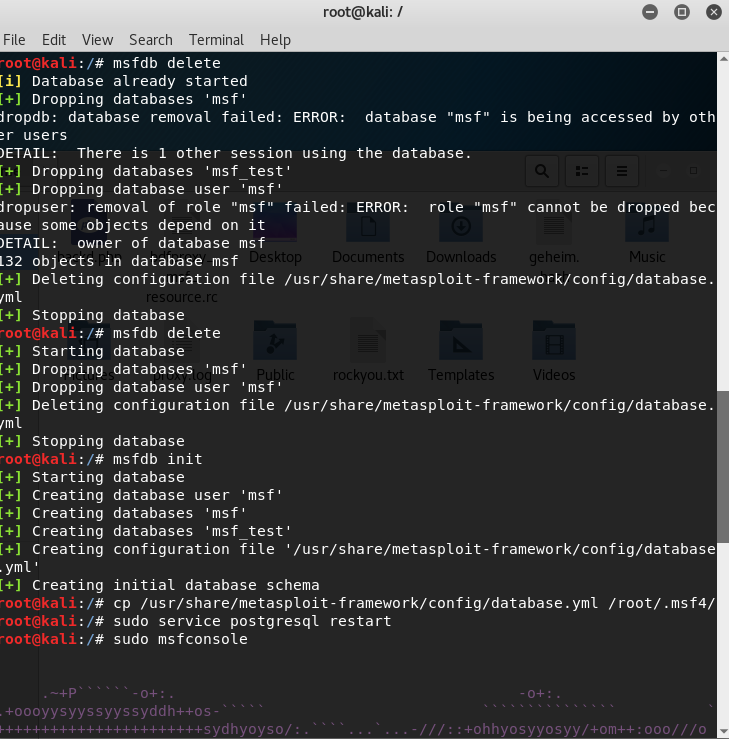
Task: Open the Edit menu
Action: click(54, 40)
